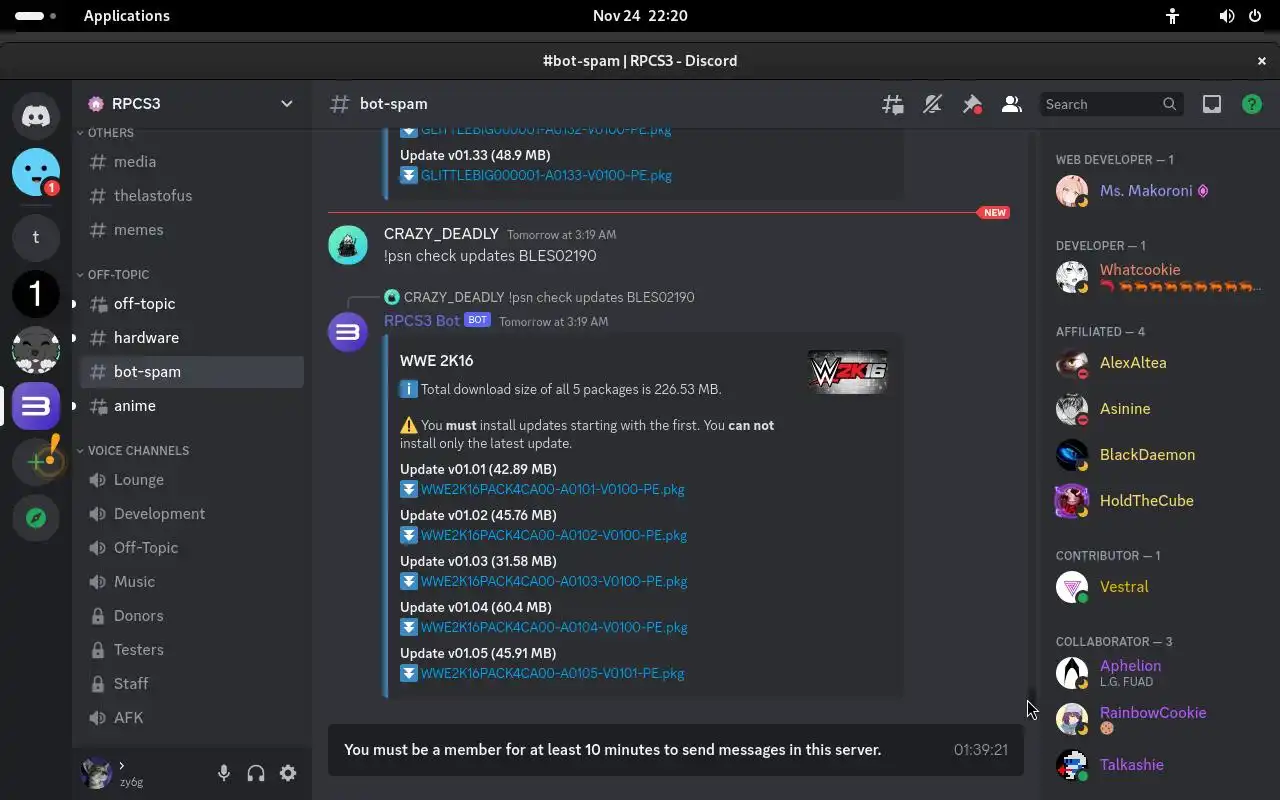1280x800 pixels.
Task: Open the Applications menu in top bar
Action: 126,16
